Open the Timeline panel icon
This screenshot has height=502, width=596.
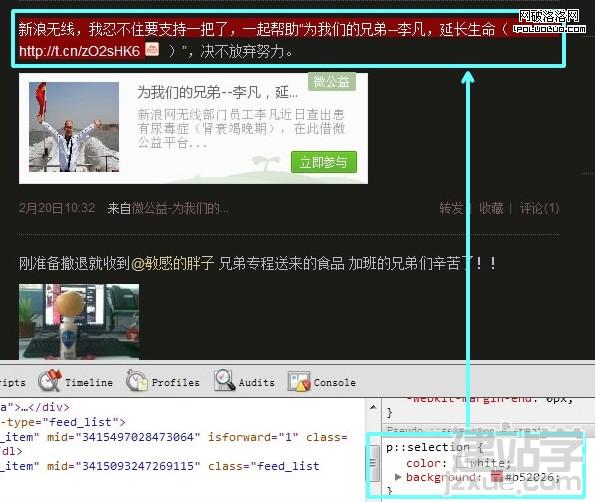50,380
